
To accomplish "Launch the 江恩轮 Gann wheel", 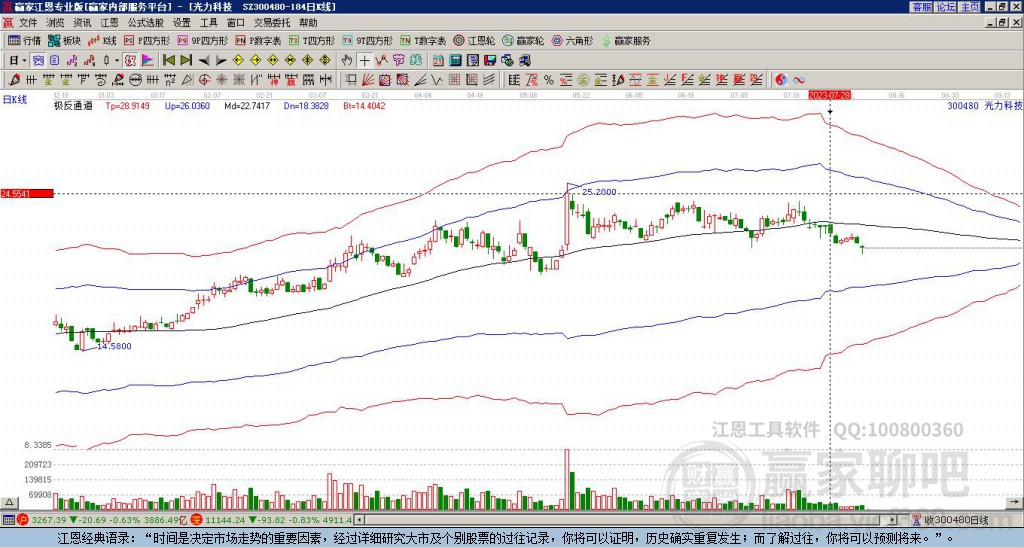I will click(474, 40).
